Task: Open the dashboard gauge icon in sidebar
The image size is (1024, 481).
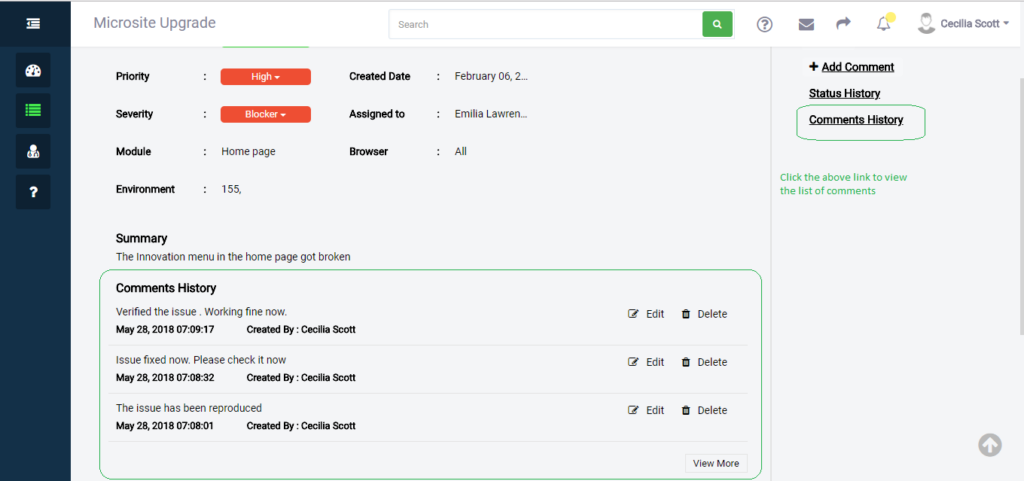Action: click(x=33, y=70)
